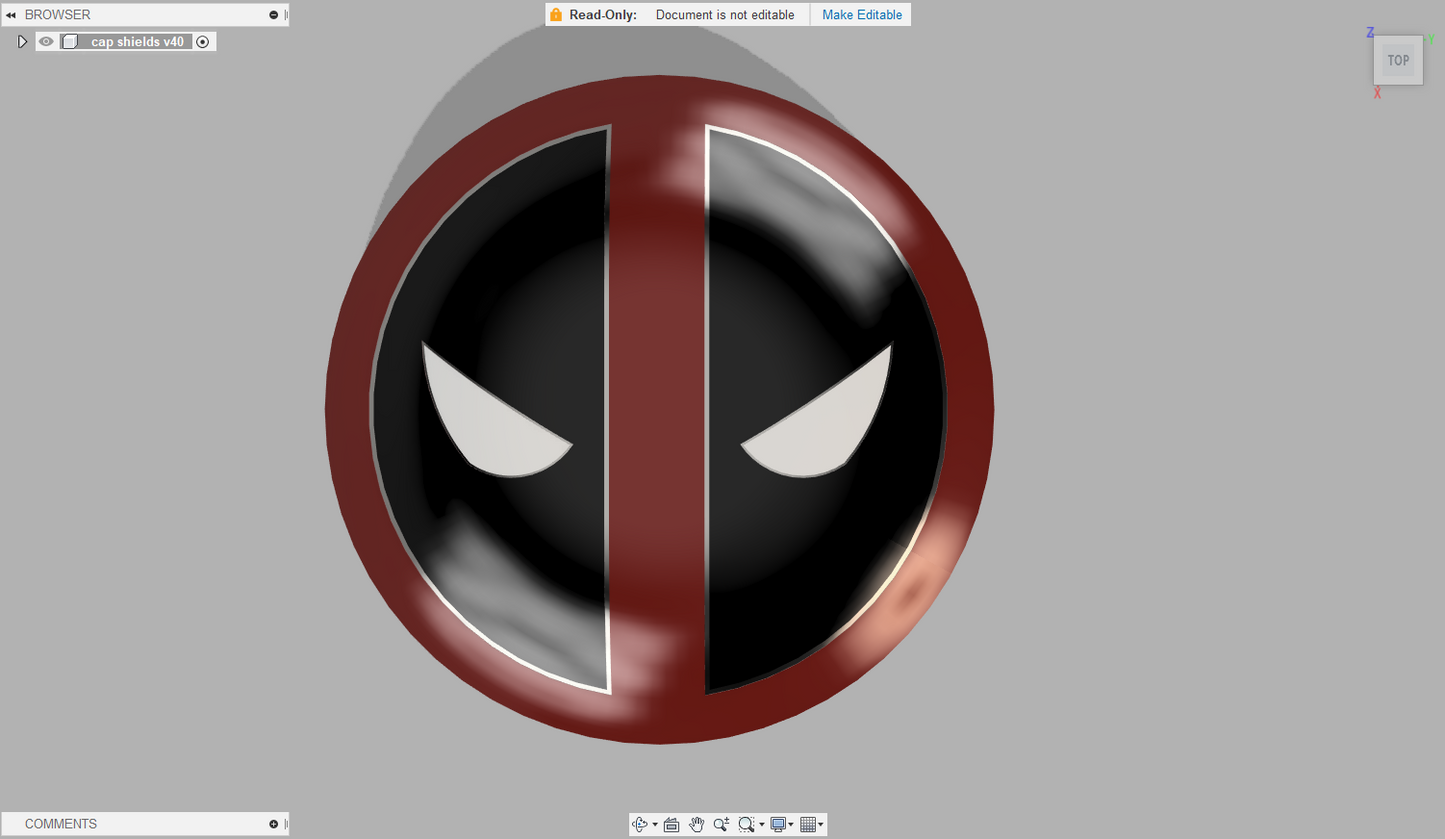Viewport: 1445px width, 839px height.
Task: Click the 'Document is not editable' message
Action: point(725,15)
